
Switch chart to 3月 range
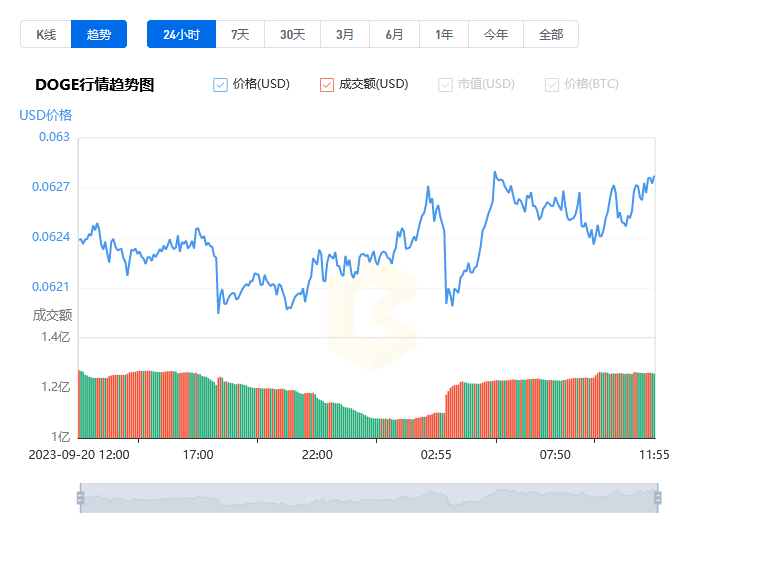(x=345, y=34)
